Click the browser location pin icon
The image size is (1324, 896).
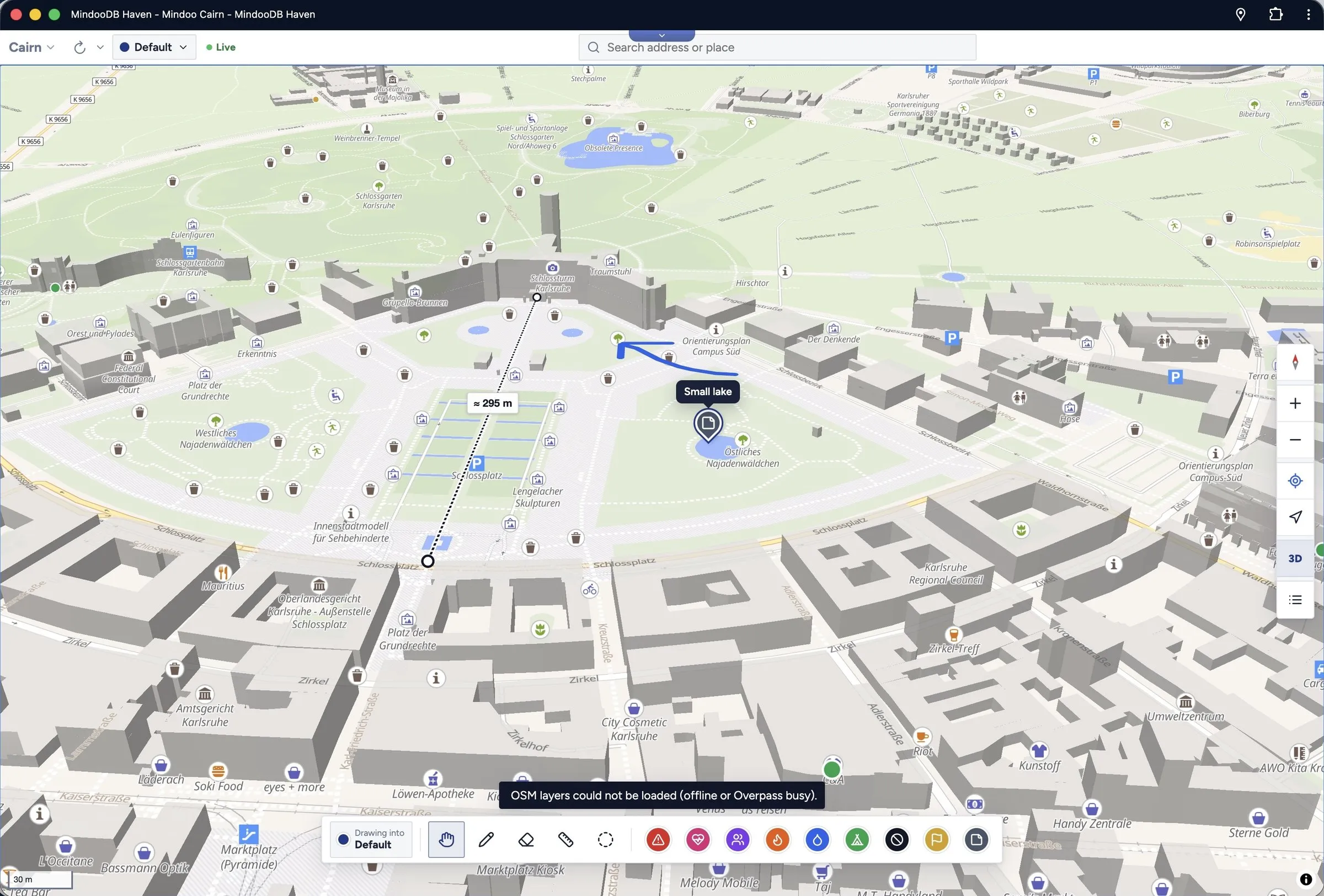(1240, 14)
